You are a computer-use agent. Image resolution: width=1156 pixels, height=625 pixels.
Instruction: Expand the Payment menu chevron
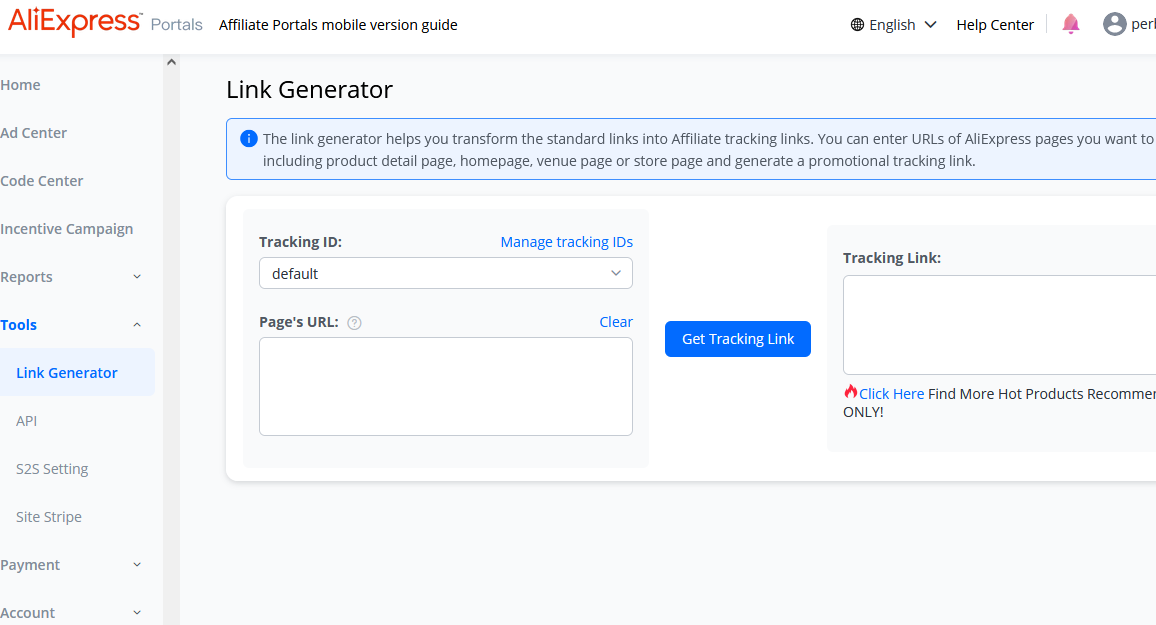click(136, 565)
